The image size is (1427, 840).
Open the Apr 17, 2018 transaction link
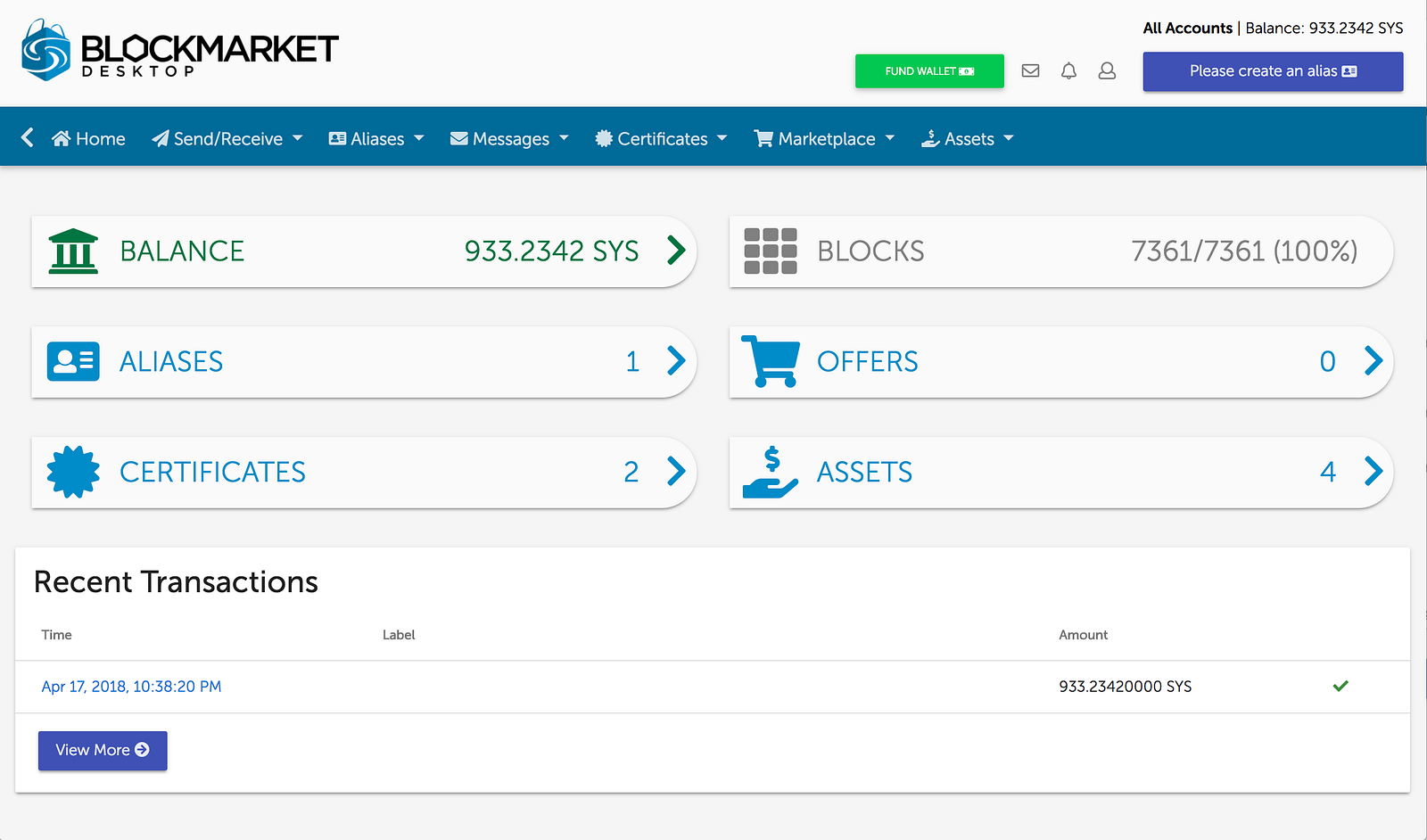131,687
